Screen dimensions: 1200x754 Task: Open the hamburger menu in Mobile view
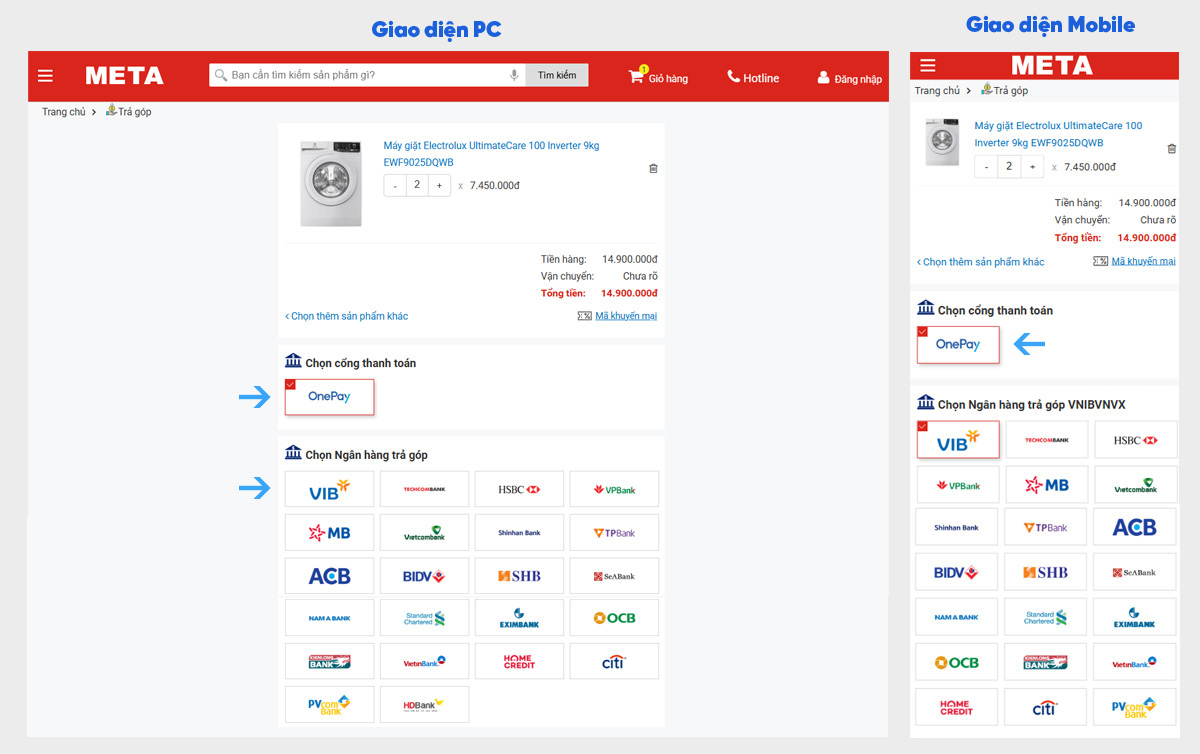[928, 66]
